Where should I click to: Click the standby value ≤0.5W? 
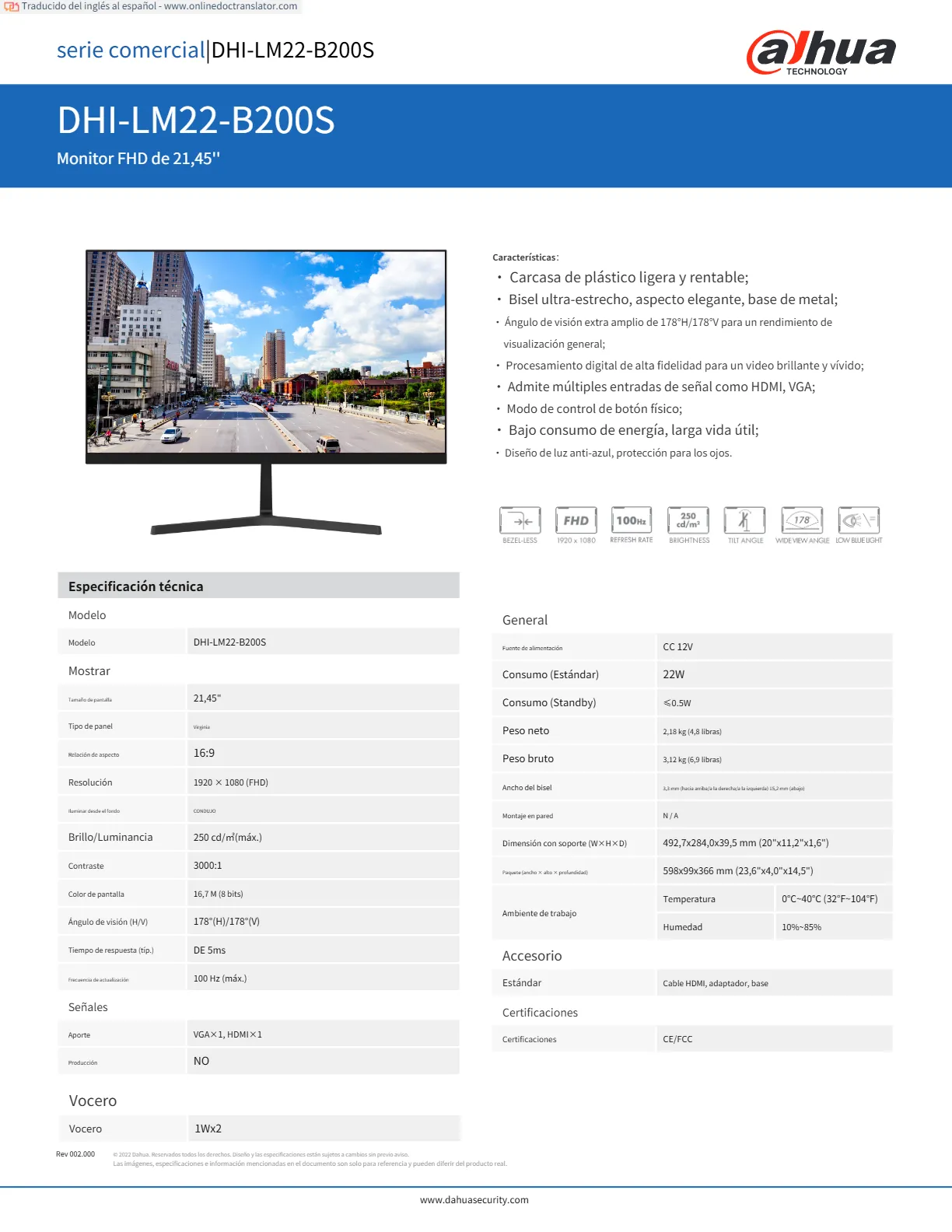click(x=775, y=702)
